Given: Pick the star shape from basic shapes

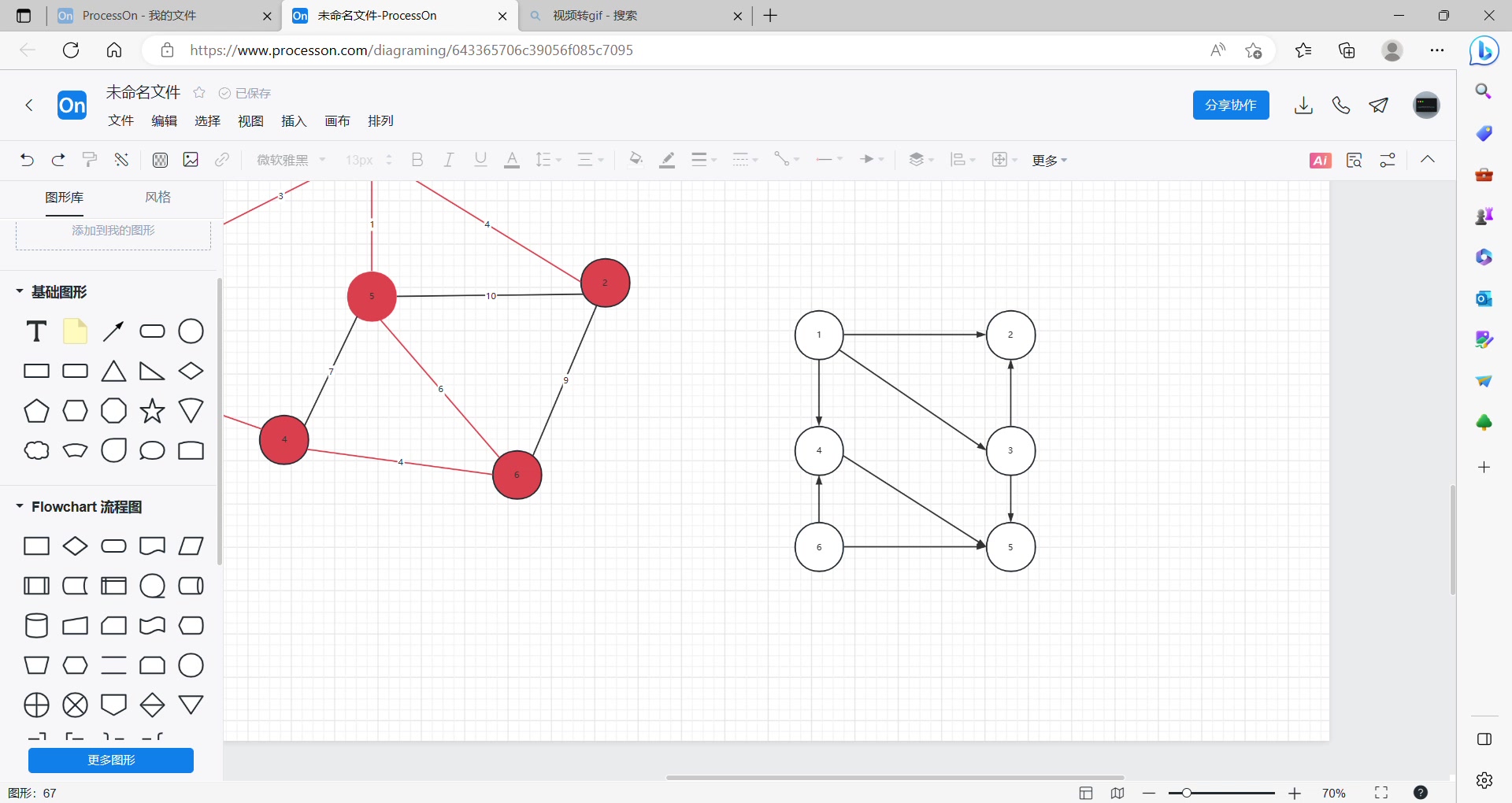Looking at the screenshot, I should (152, 410).
